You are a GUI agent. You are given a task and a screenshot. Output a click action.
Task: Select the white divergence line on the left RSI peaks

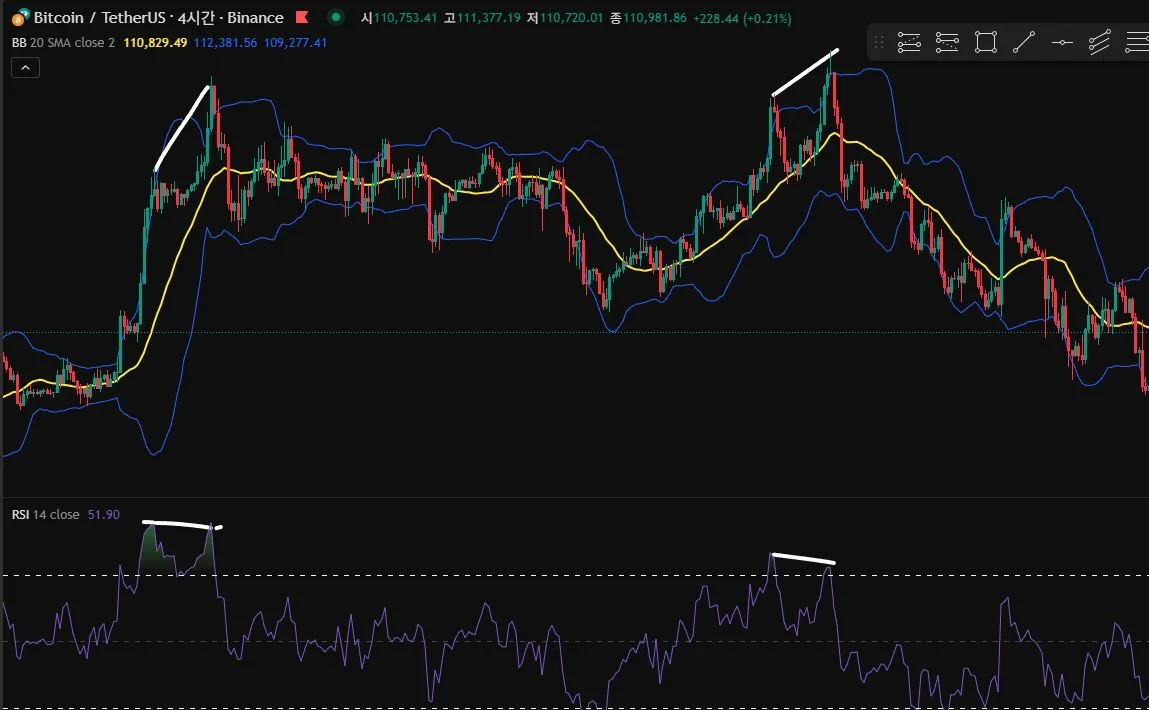pyautogui.click(x=183, y=525)
